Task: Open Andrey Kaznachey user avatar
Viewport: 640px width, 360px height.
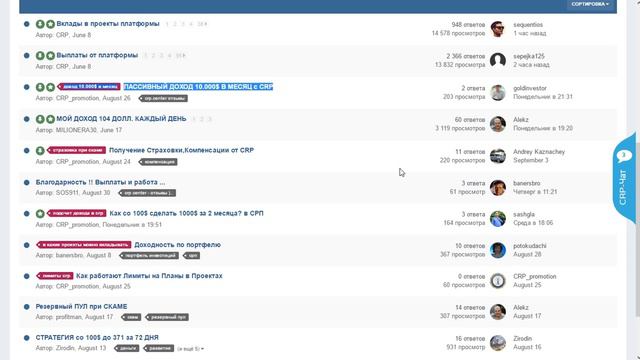Action: pos(498,156)
